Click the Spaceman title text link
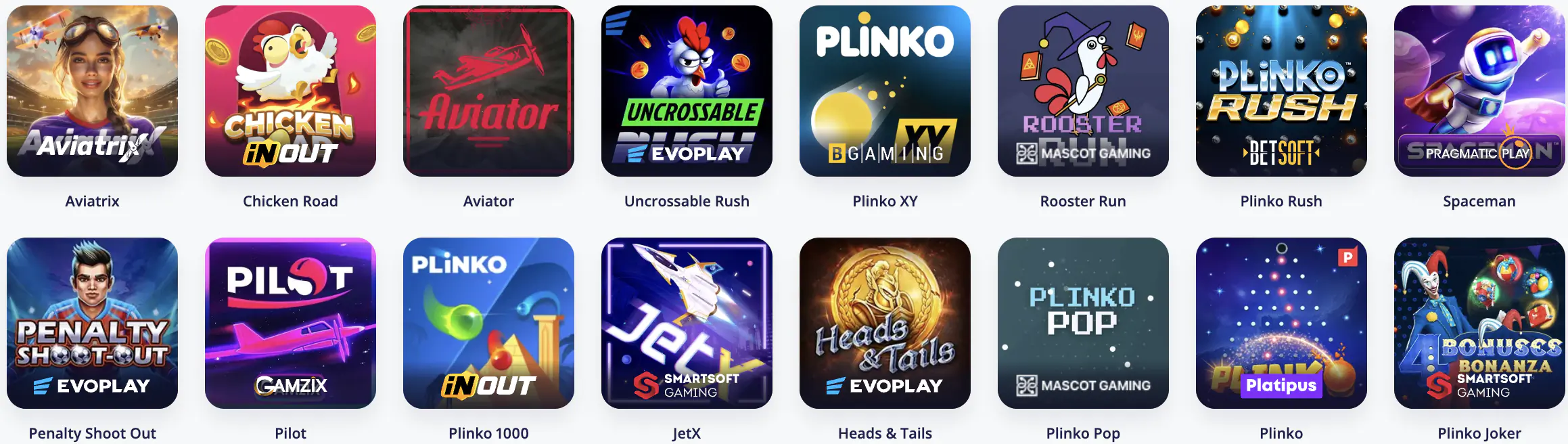Screen dimensions: 1568x444 [x=1479, y=201]
